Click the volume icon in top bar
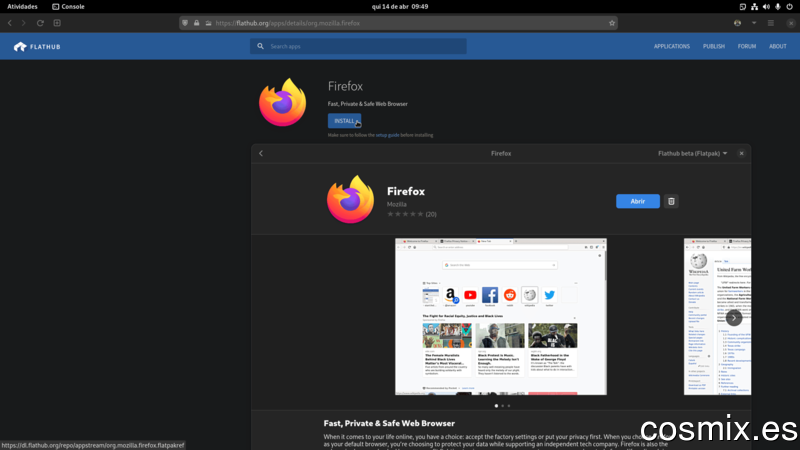This screenshot has width=800, height=450. pos(766,7)
